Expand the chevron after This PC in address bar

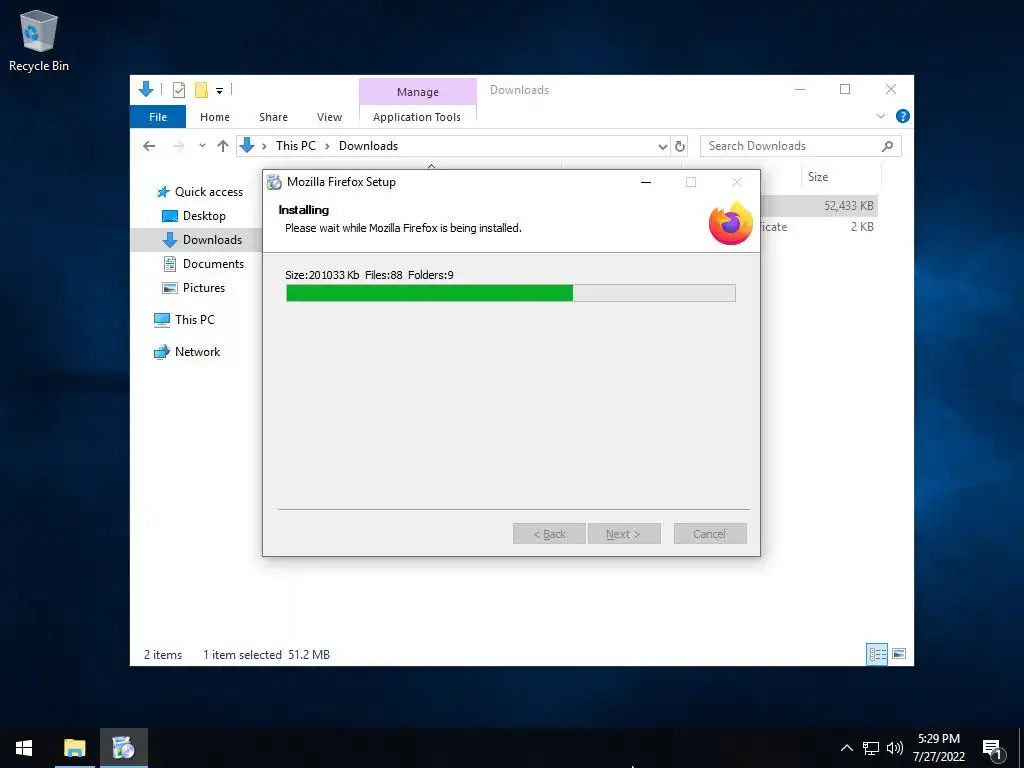pyautogui.click(x=327, y=146)
